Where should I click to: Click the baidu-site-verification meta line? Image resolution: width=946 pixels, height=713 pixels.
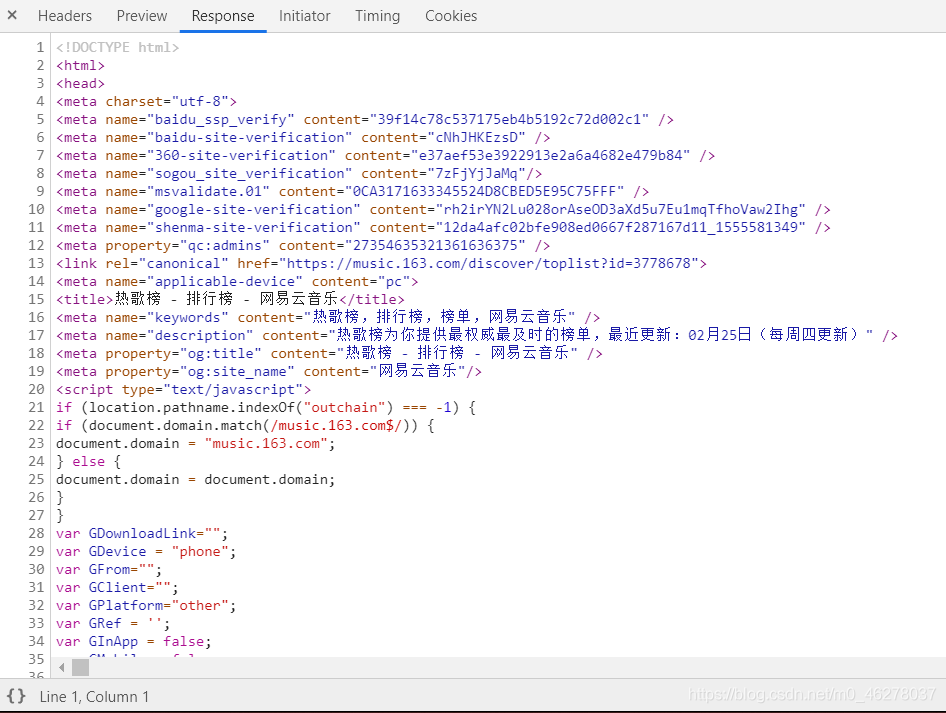point(303,138)
